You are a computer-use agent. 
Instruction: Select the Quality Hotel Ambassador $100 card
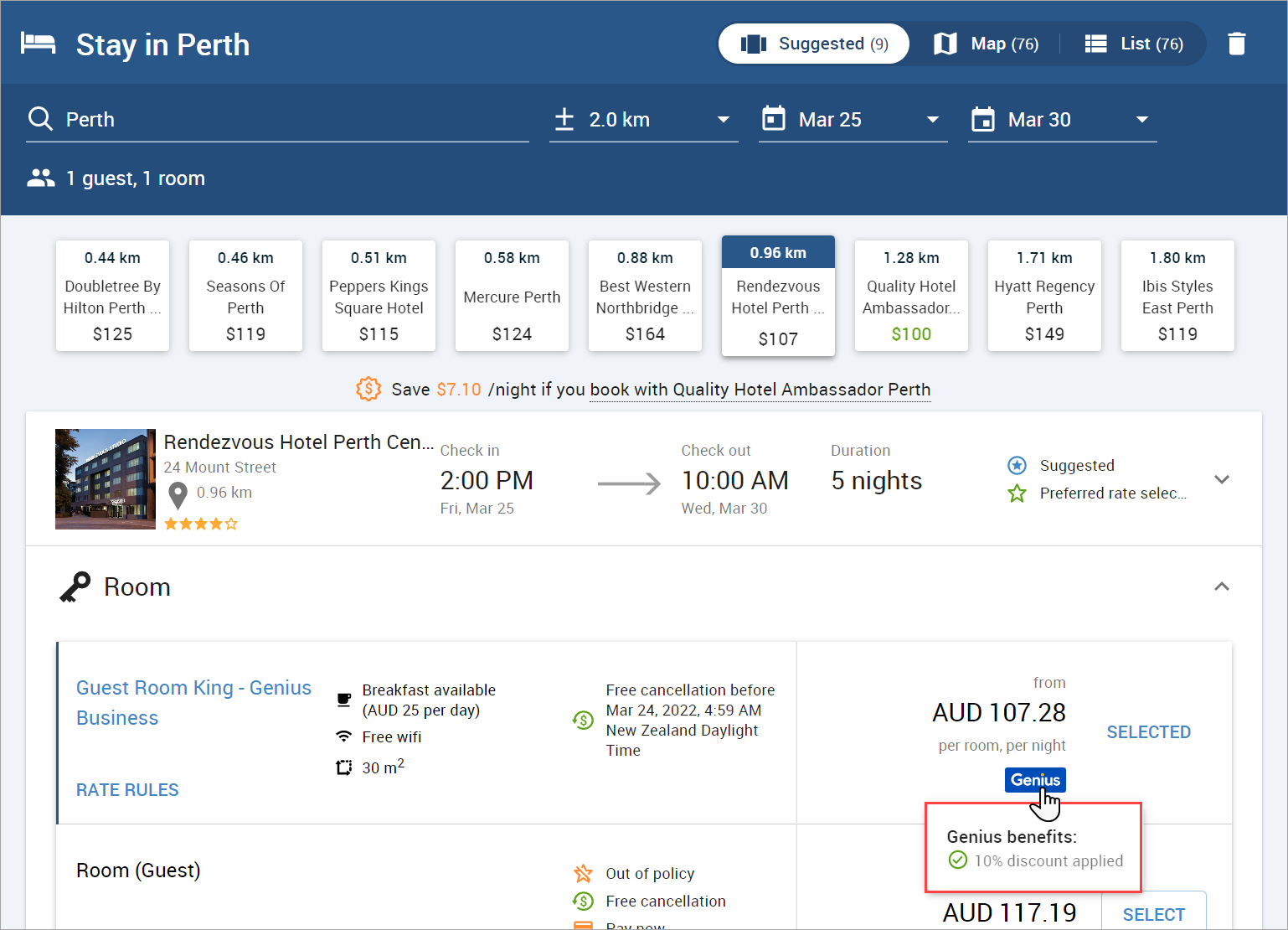(x=911, y=296)
